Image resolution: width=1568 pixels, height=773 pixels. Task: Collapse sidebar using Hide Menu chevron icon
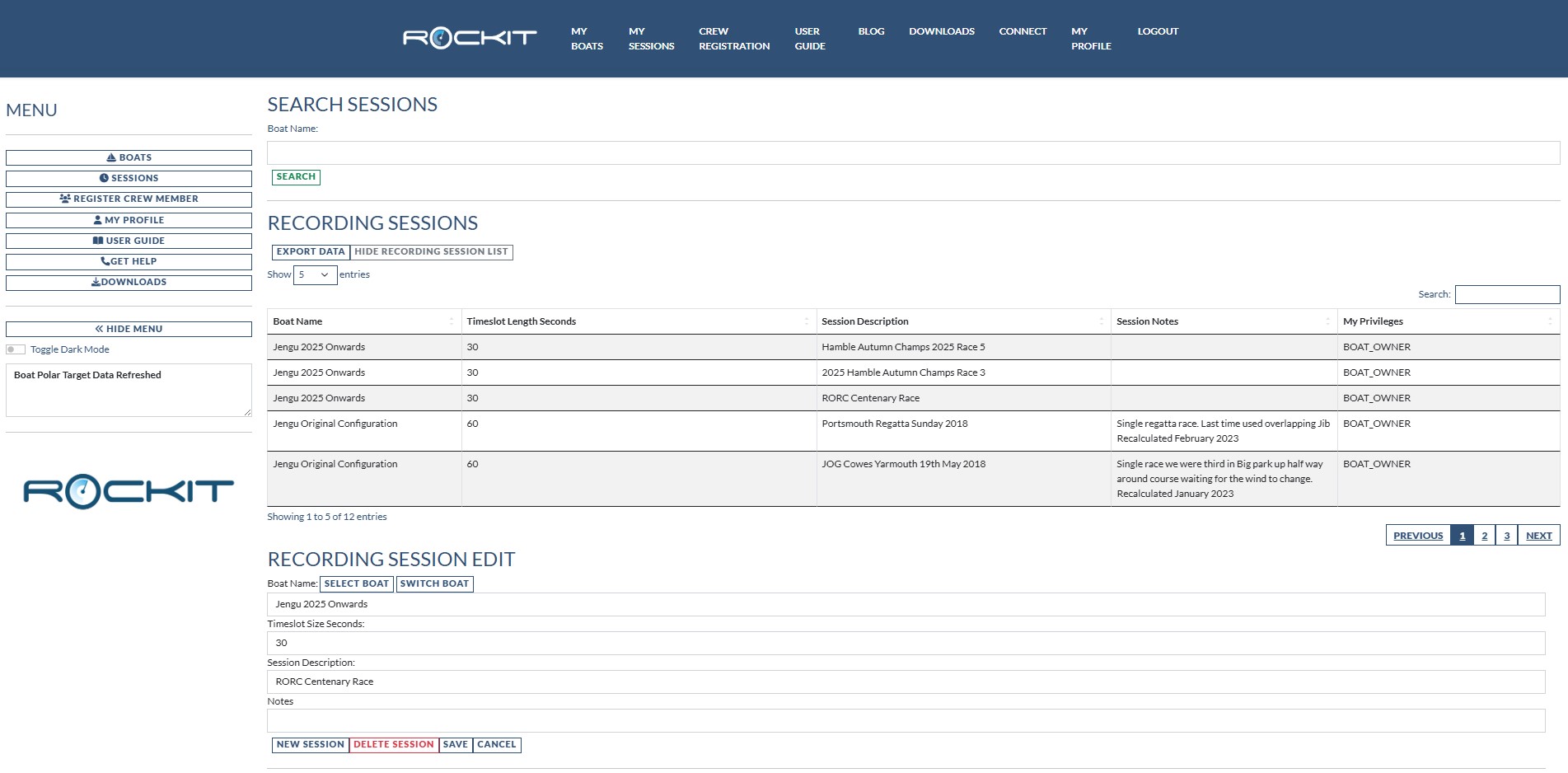pyautogui.click(x=99, y=329)
